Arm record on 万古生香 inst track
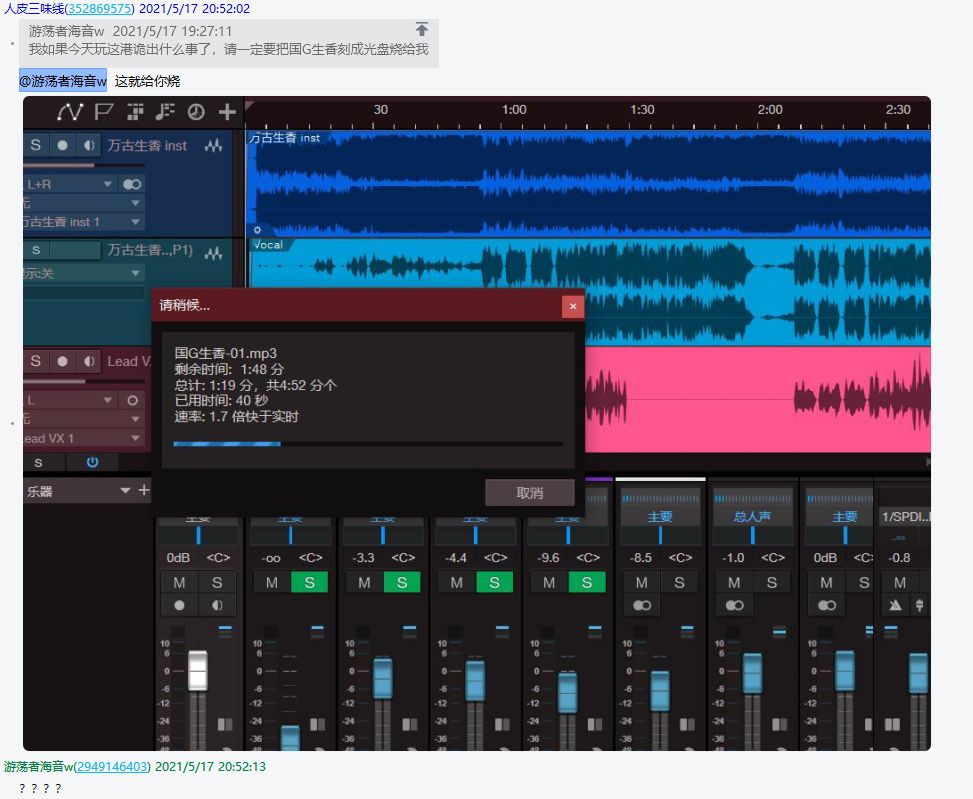 click(x=62, y=145)
